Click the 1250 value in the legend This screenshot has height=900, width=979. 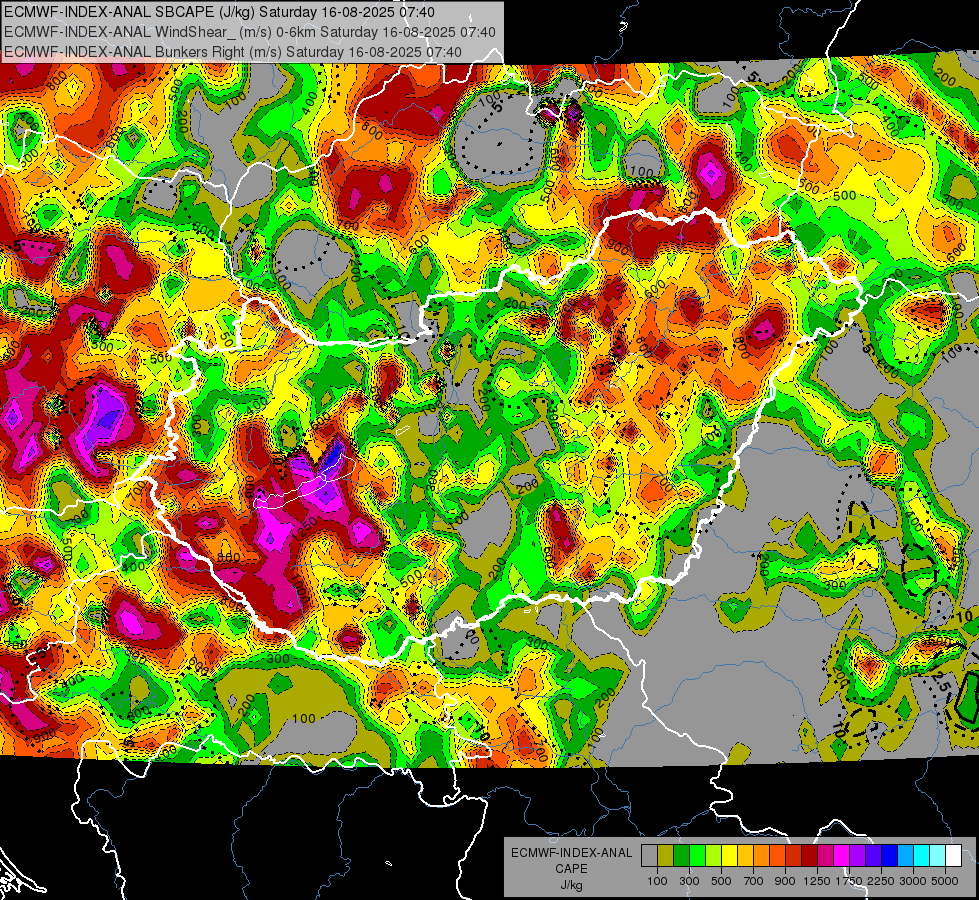(x=817, y=881)
